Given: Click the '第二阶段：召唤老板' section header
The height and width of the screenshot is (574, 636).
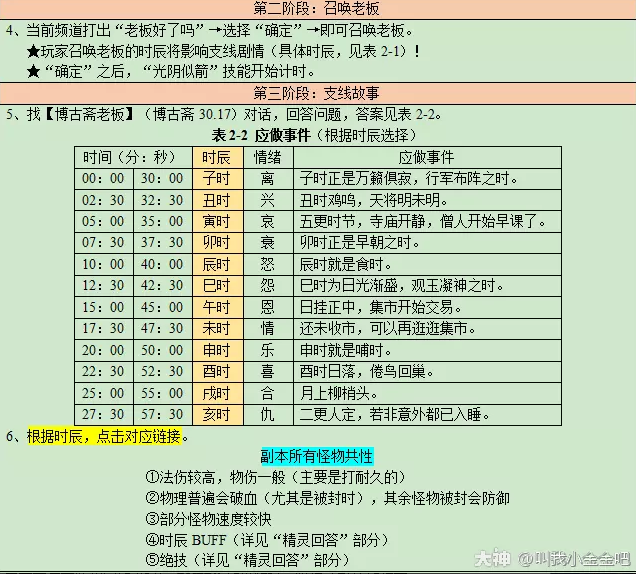Looking at the screenshot, I should click(316, 9).
